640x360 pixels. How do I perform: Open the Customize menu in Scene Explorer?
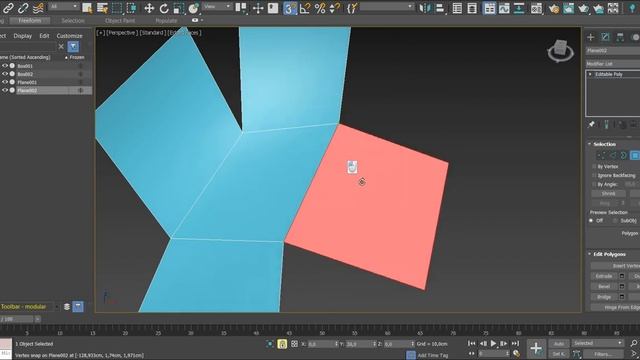(x=69, y=36)
